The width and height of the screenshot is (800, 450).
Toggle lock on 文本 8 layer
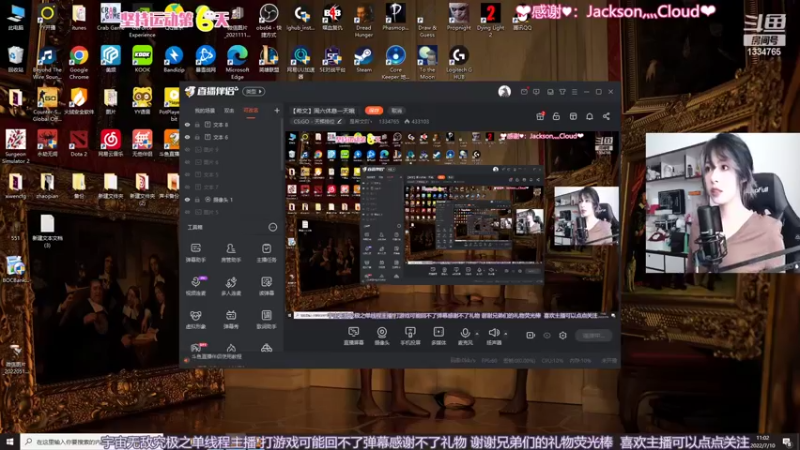197,124
